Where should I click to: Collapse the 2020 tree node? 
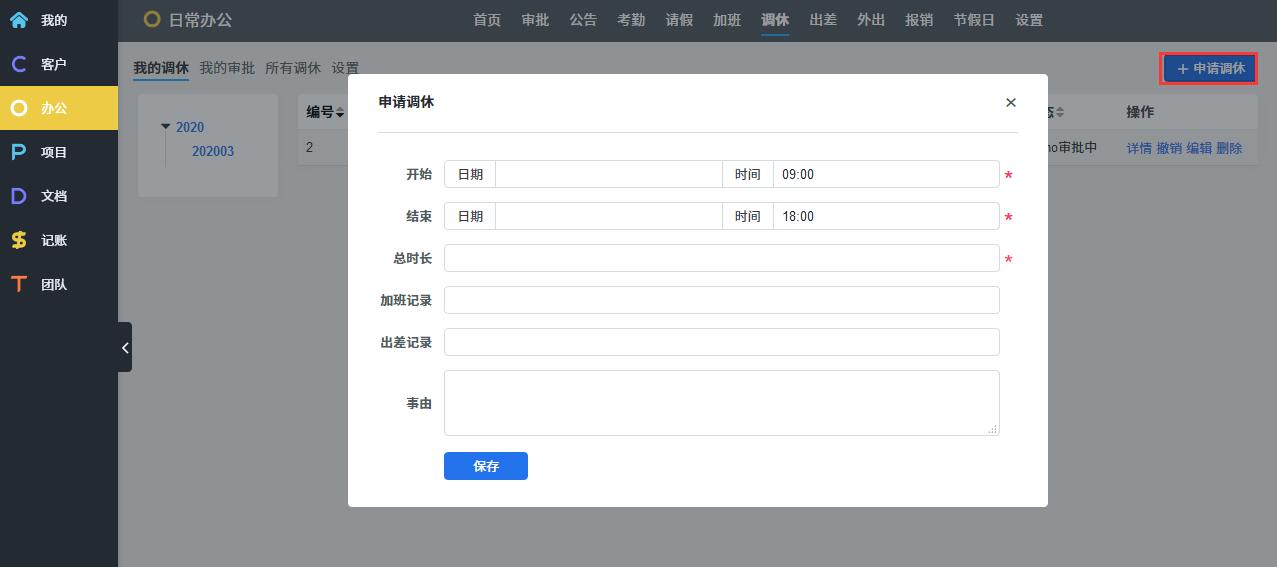click(x=166, y=127)
